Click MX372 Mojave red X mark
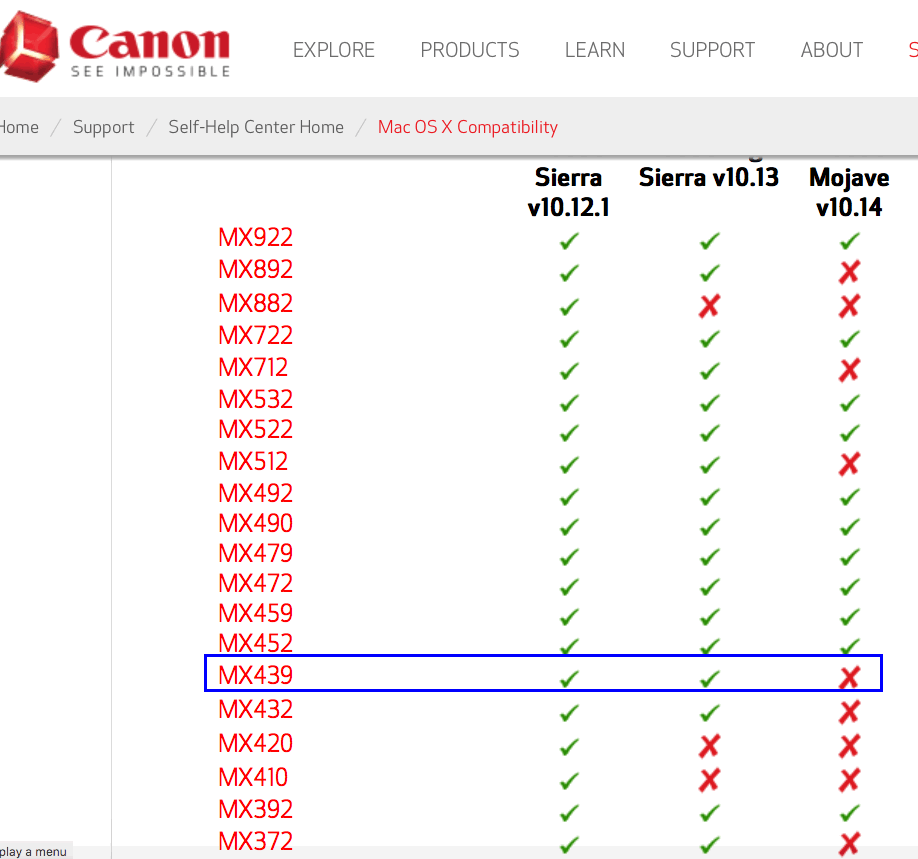918x859 pixels. coord(850,844)
